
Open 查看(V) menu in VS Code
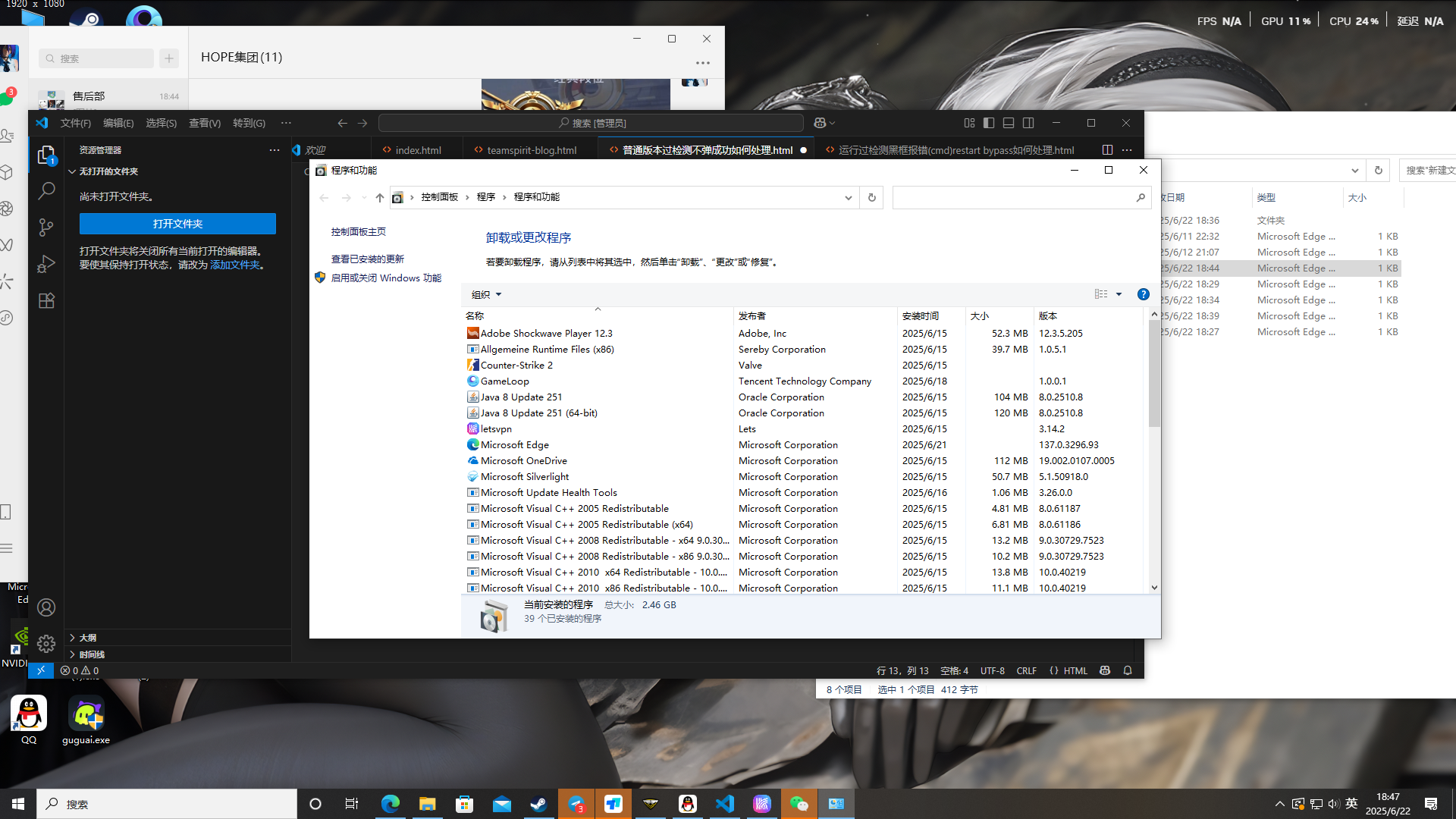(205, 123)
